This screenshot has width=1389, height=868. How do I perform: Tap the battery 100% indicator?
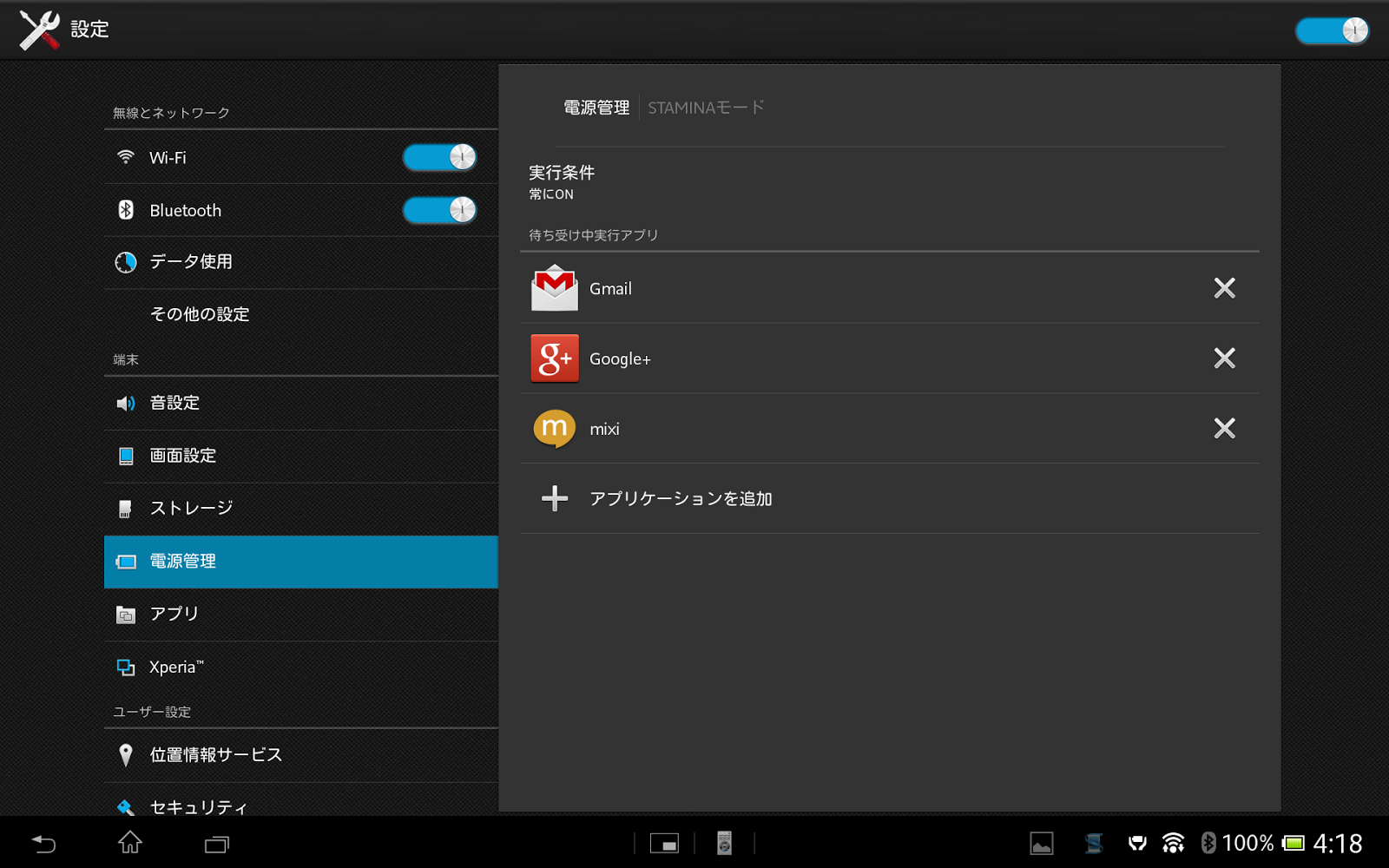(1263, 843)
